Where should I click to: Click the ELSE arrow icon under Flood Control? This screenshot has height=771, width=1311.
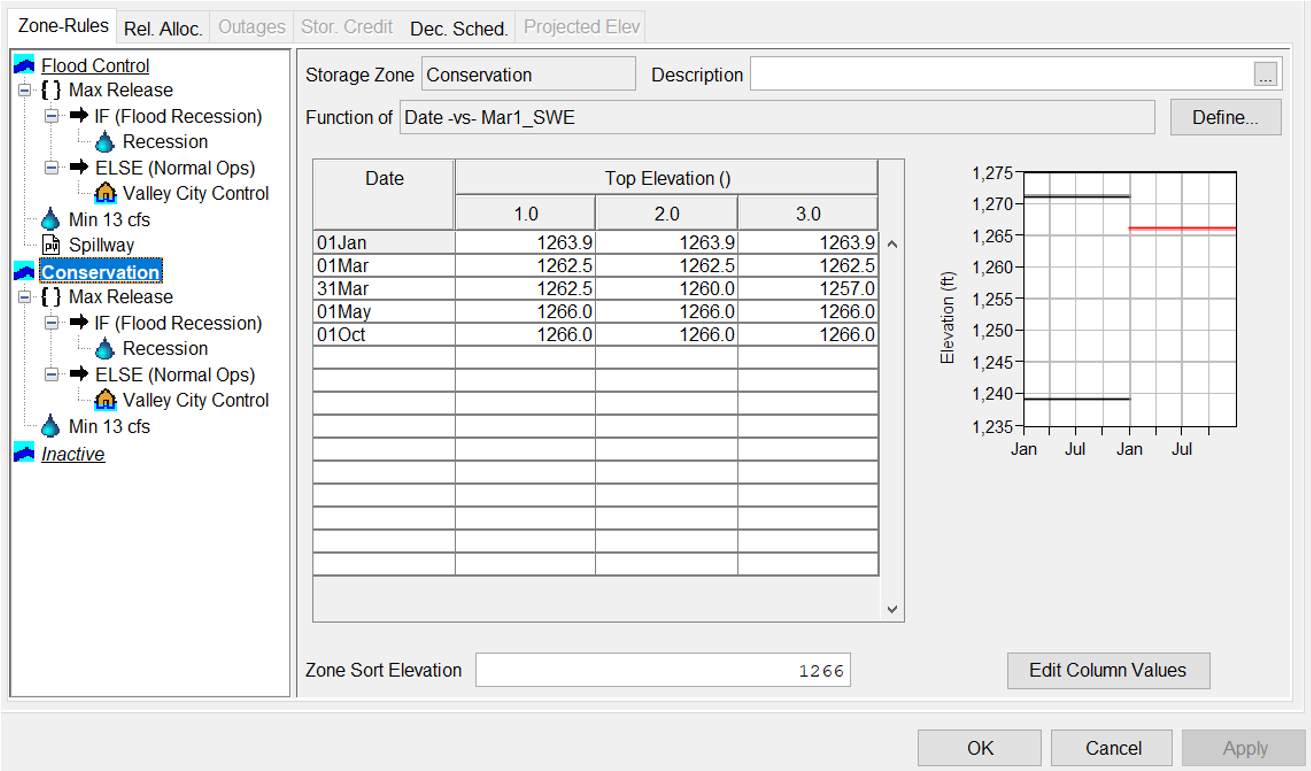(x=80, y=168)
